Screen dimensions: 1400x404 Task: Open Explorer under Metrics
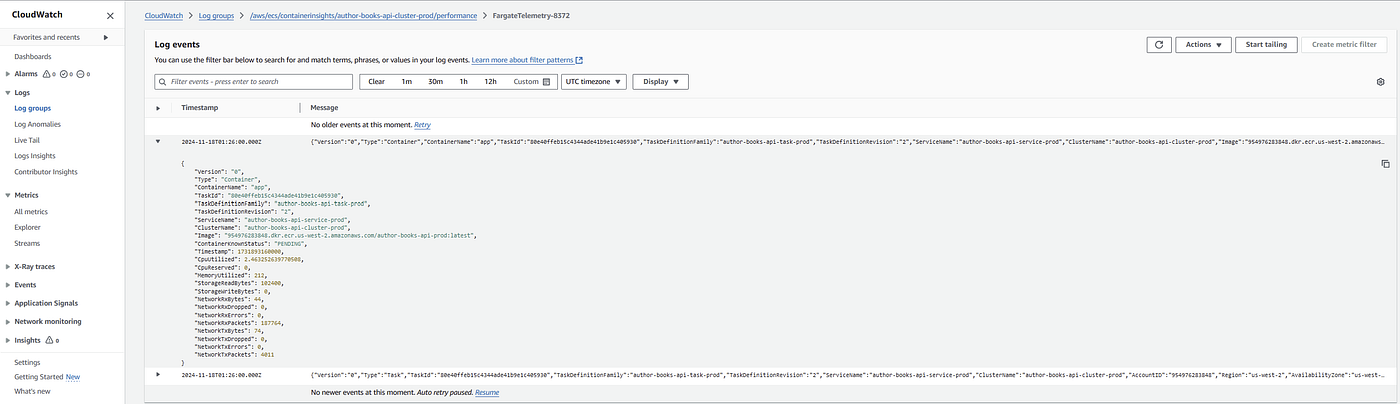27,227
